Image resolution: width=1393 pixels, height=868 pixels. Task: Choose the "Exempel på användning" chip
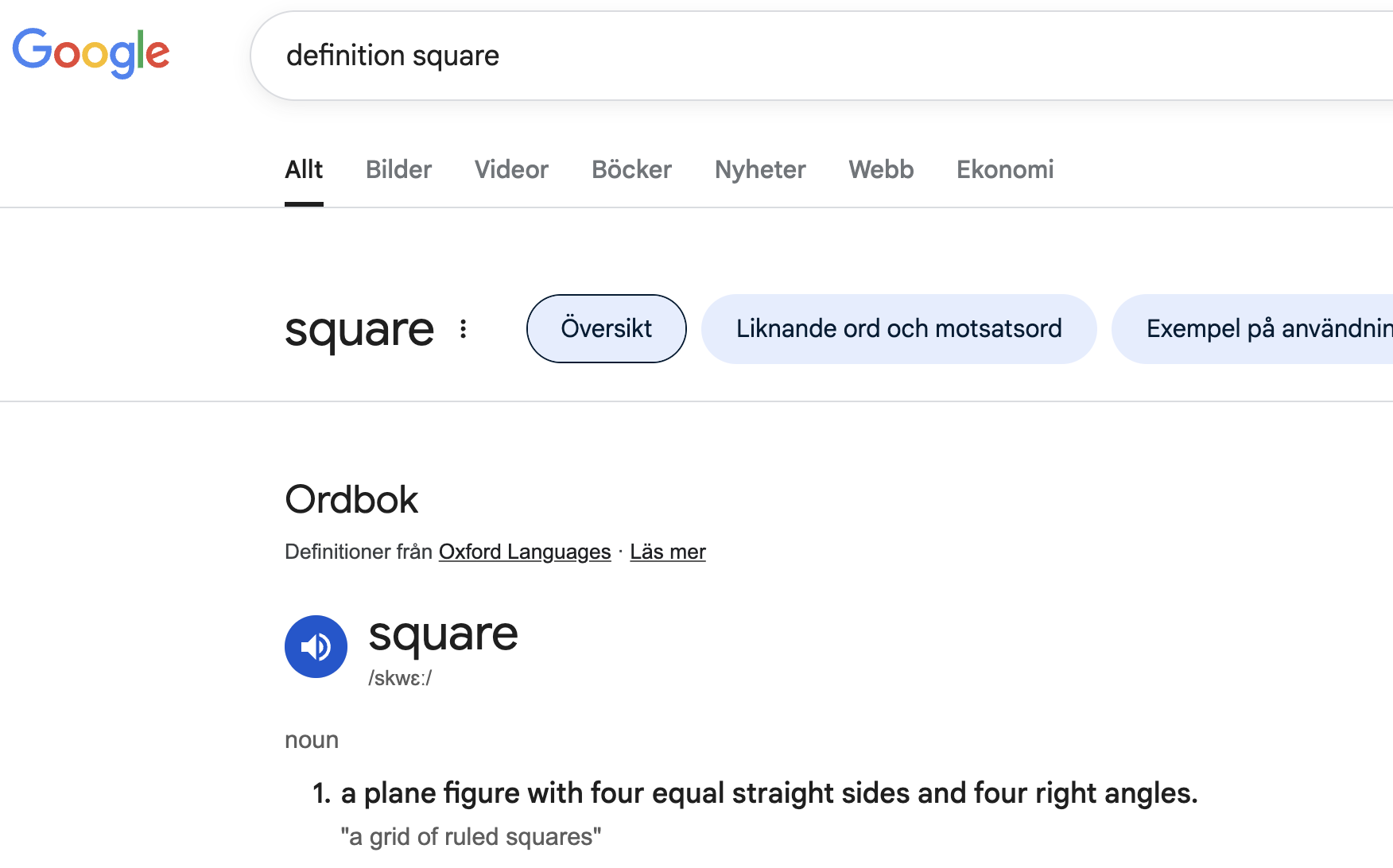click(1264, 328)
